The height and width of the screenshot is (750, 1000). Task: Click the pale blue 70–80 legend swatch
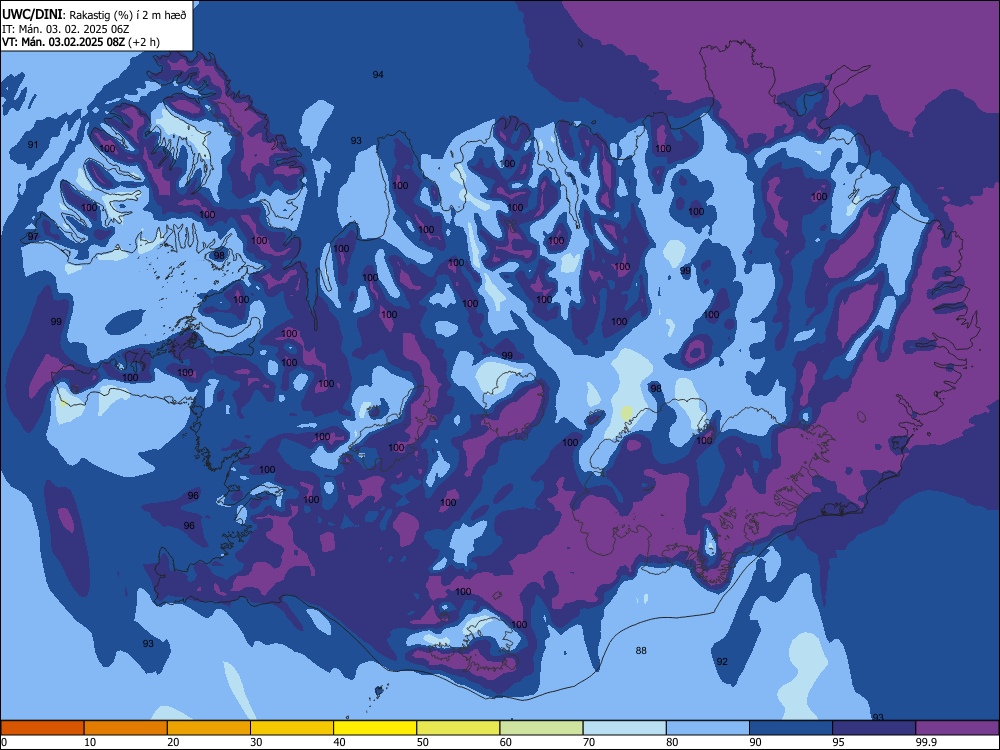coord(624,728)
